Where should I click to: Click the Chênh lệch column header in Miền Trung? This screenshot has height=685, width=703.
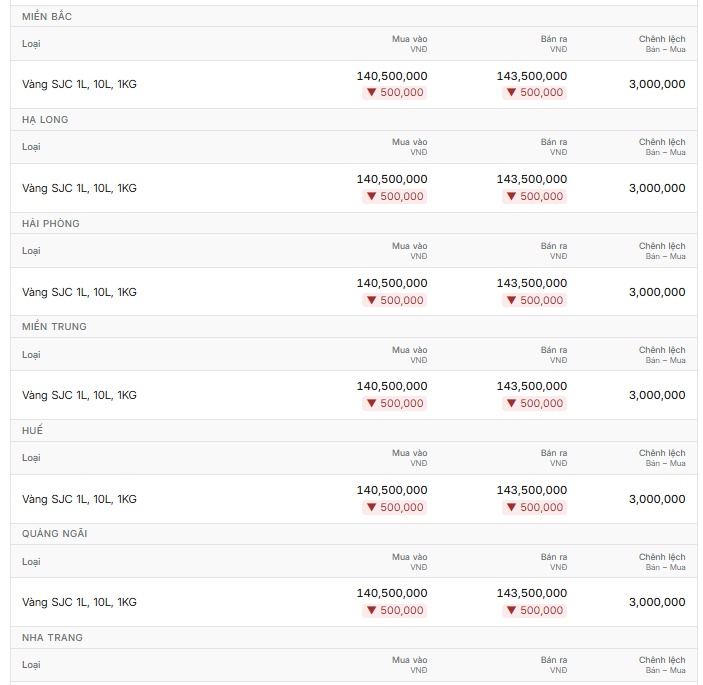pyautogui.click(x=662, y=355)
